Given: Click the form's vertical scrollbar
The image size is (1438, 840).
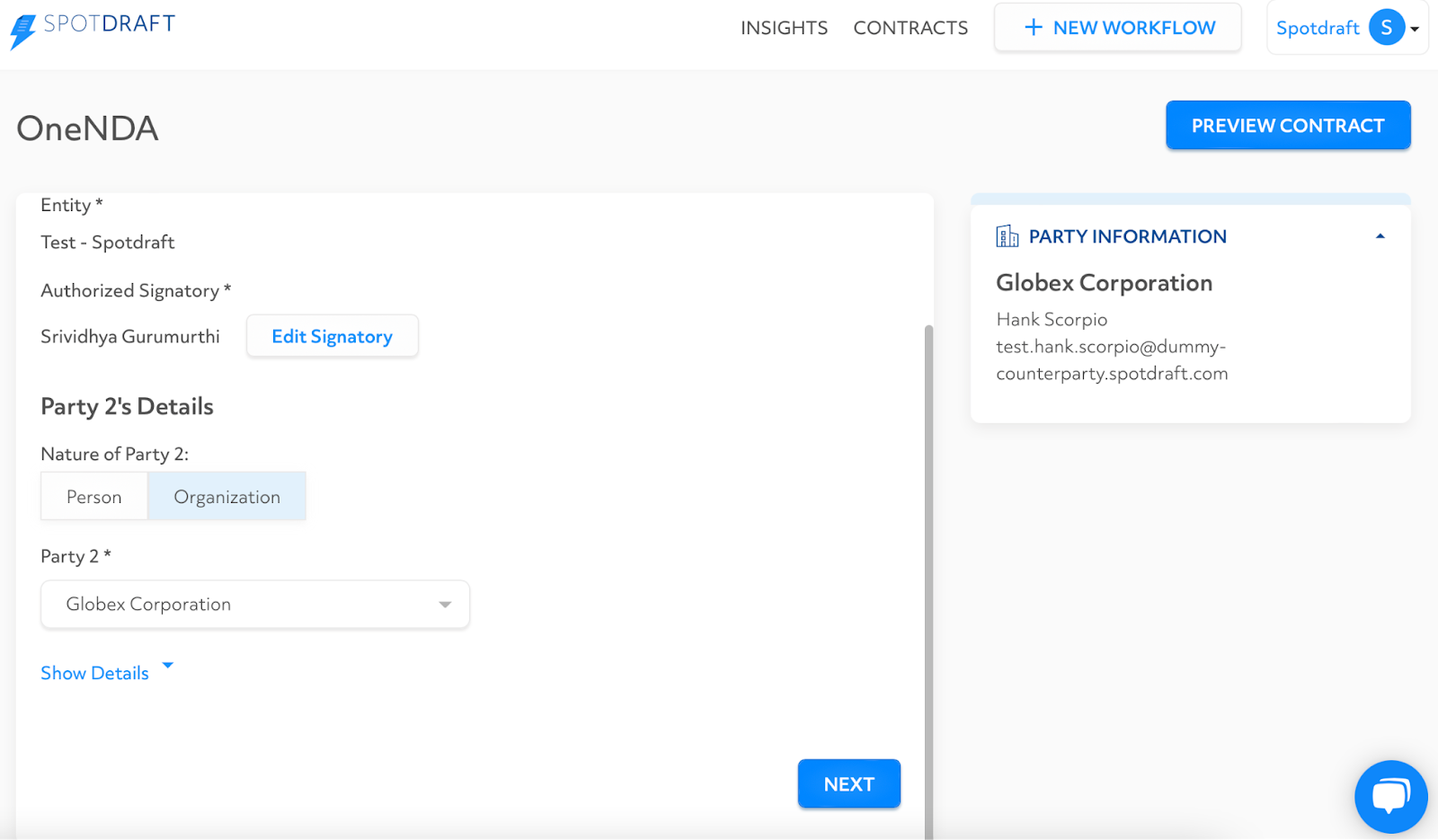Looking at the screenshot, I should (928, 582).
